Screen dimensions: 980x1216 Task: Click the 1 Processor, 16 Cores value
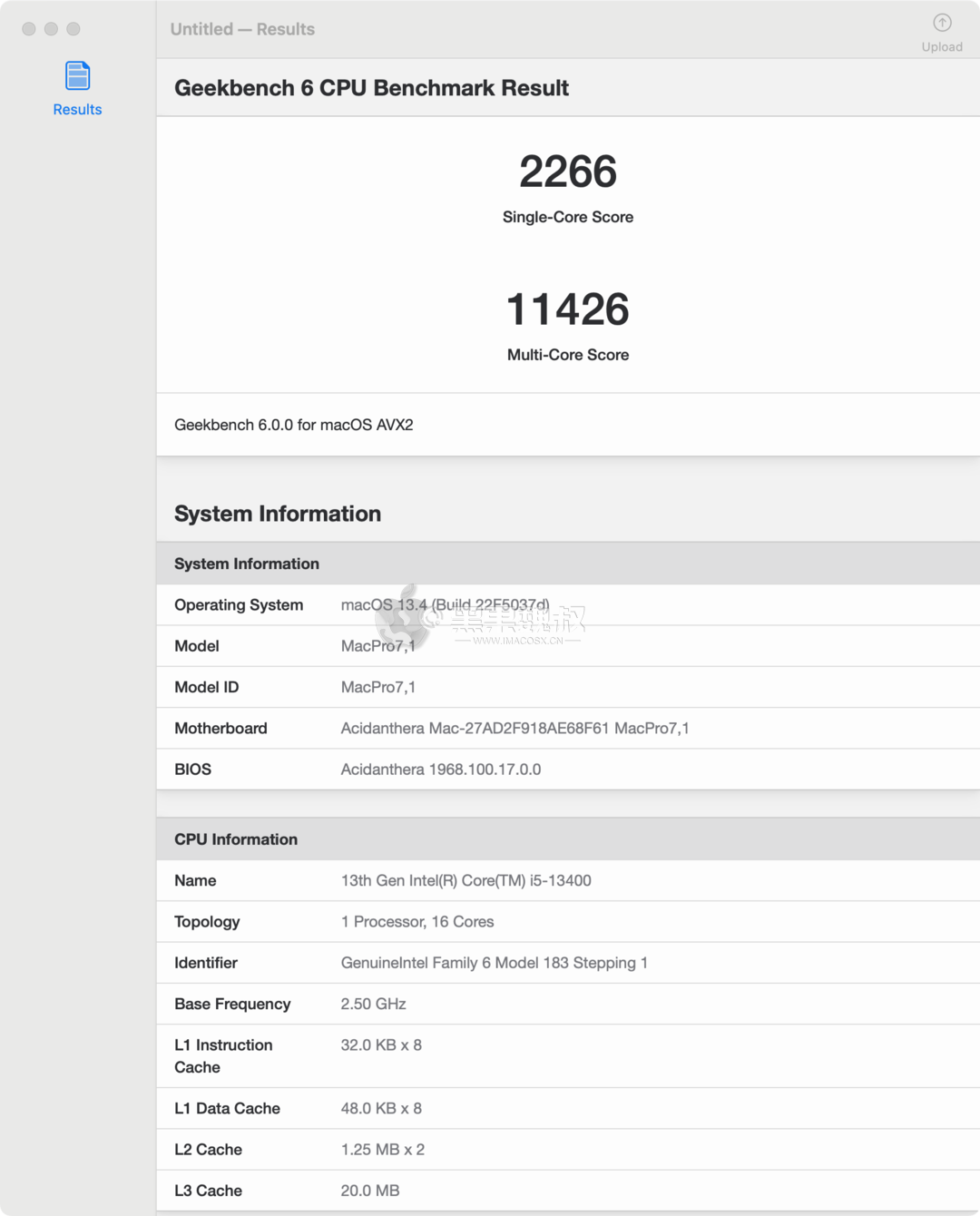tap(417, 922)
